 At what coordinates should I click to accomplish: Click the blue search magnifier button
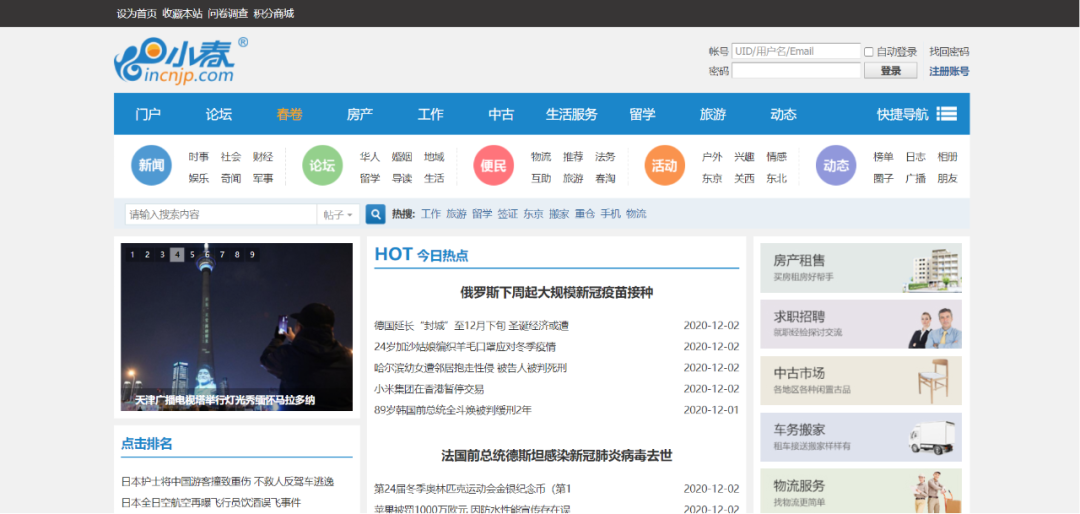point(375,214)
